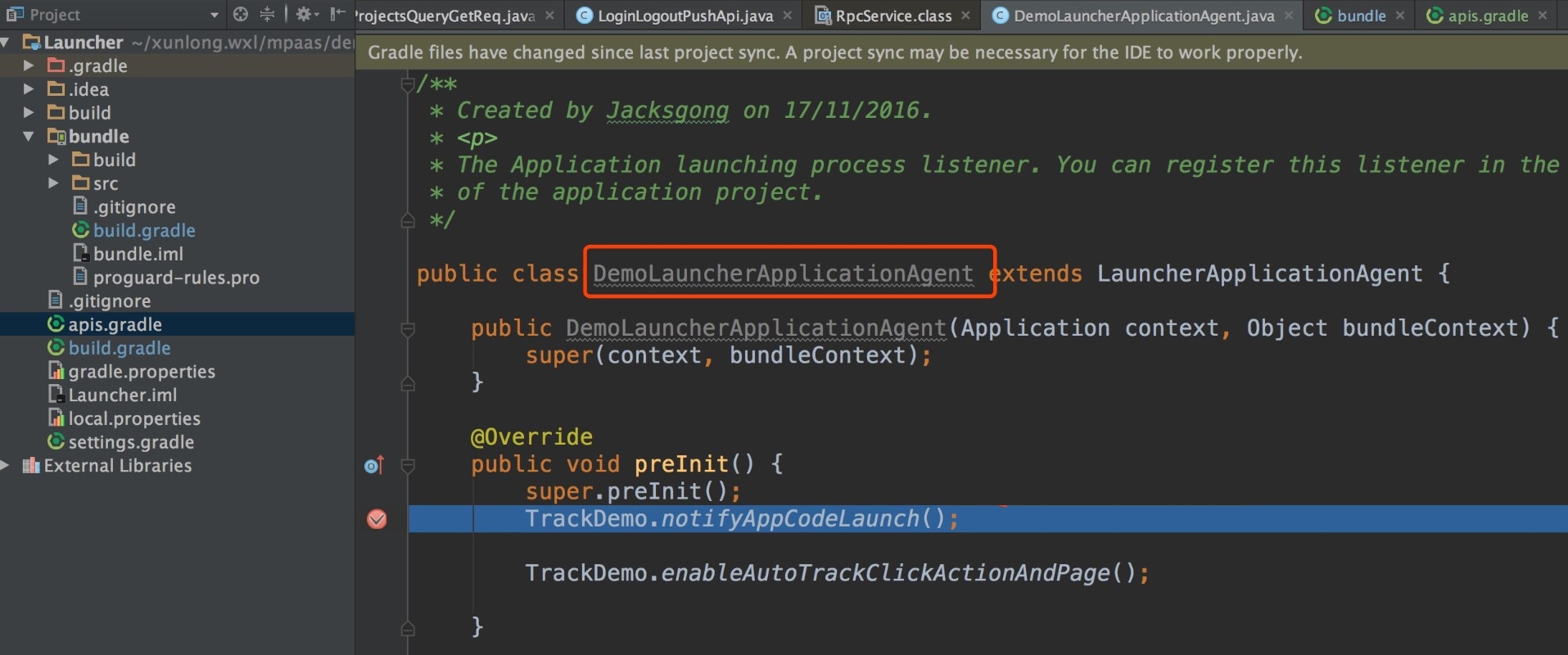Click enableAutoTrackClickActionAndPage method call
The width and height of the screenshot is (1568, 655).
tap(885, 573)
